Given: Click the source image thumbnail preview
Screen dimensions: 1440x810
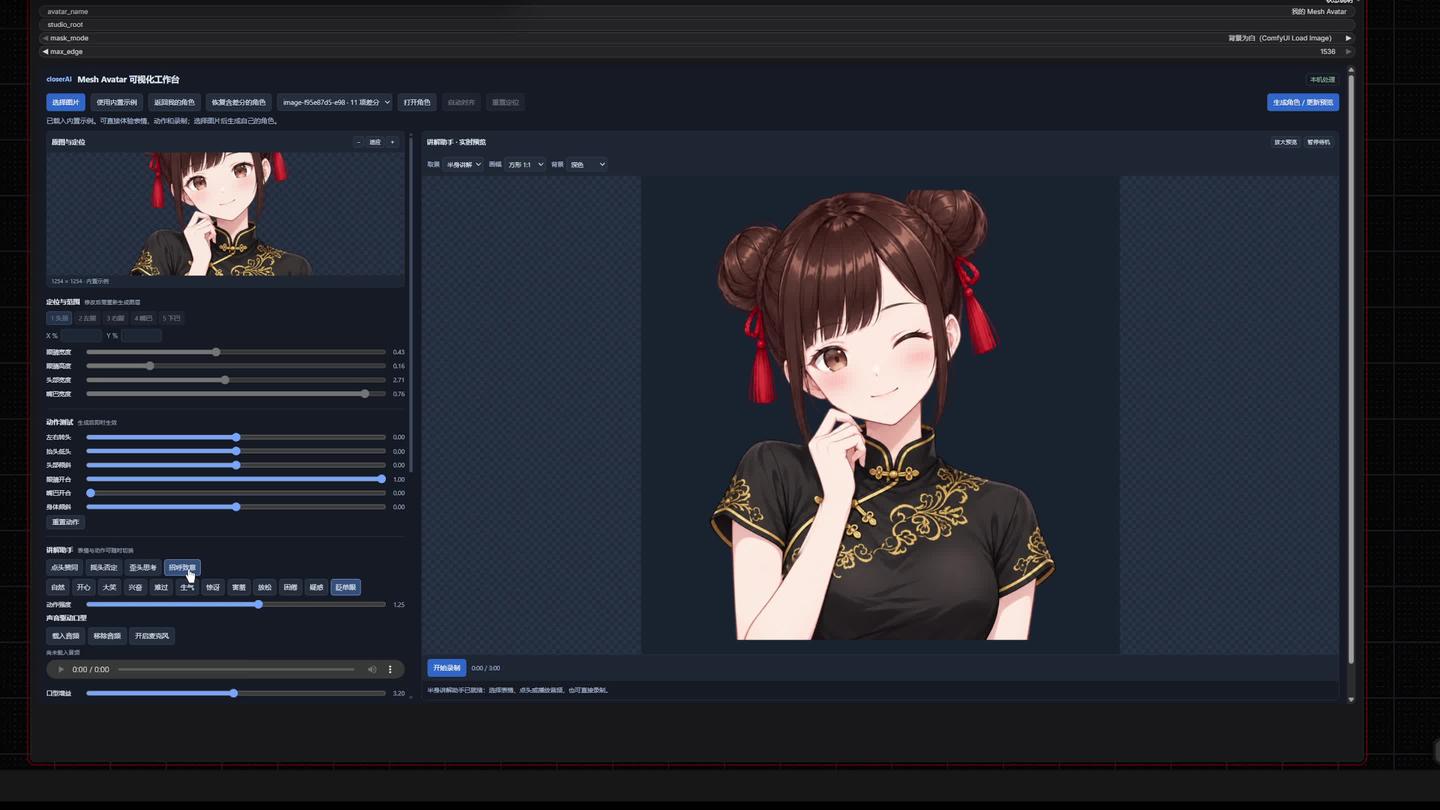Looking at the screenshot, I should (225, 214).
